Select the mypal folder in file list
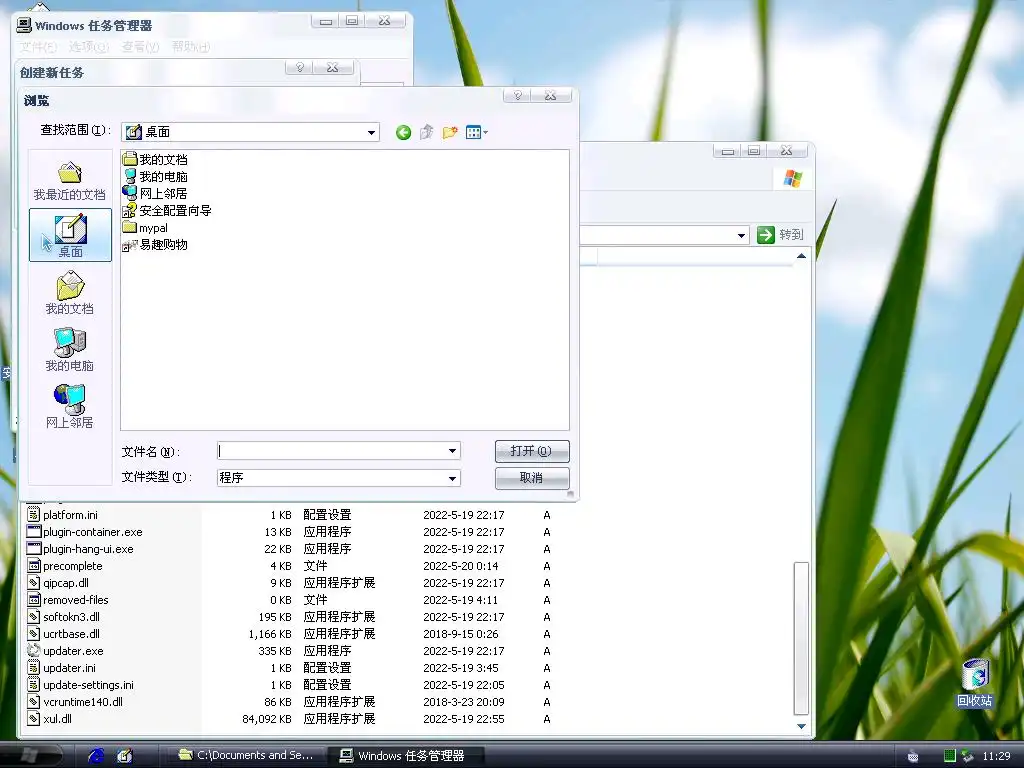This screenshot has height=768, width=1024. [x=145, y=227]
